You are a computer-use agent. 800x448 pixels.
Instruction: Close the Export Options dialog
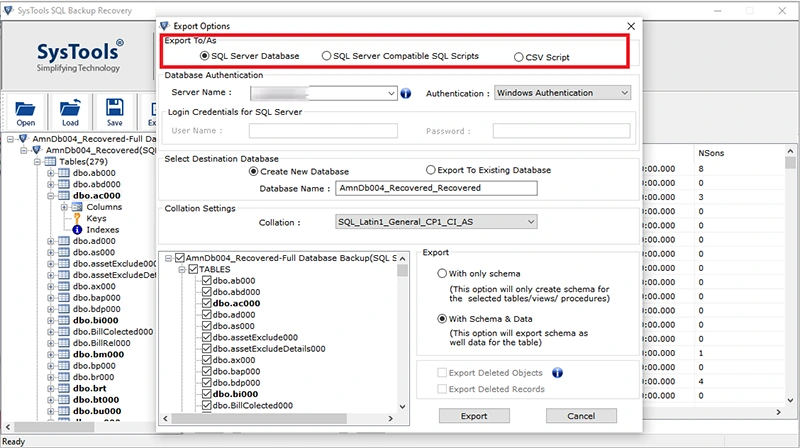click(x=631, y=26)
